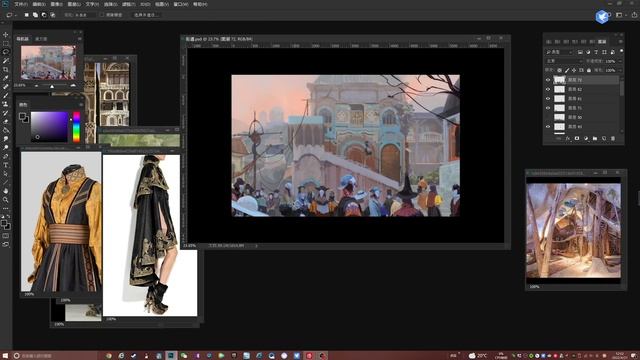Open layer filter type dropdown
This screenshot has height=360, width=640.
560,52
